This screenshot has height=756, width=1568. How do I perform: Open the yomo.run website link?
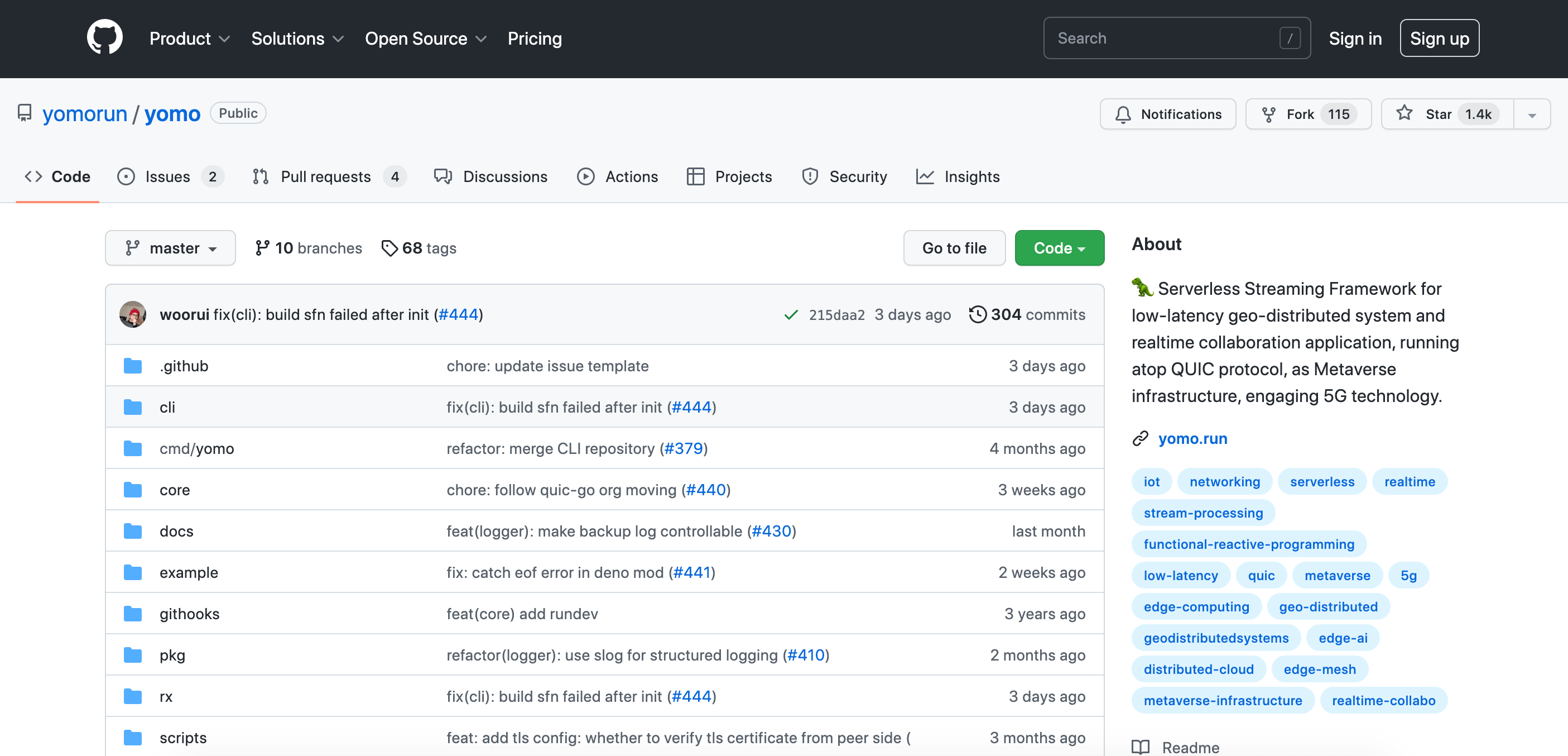pyautogui.click(x=1192, y=439)
